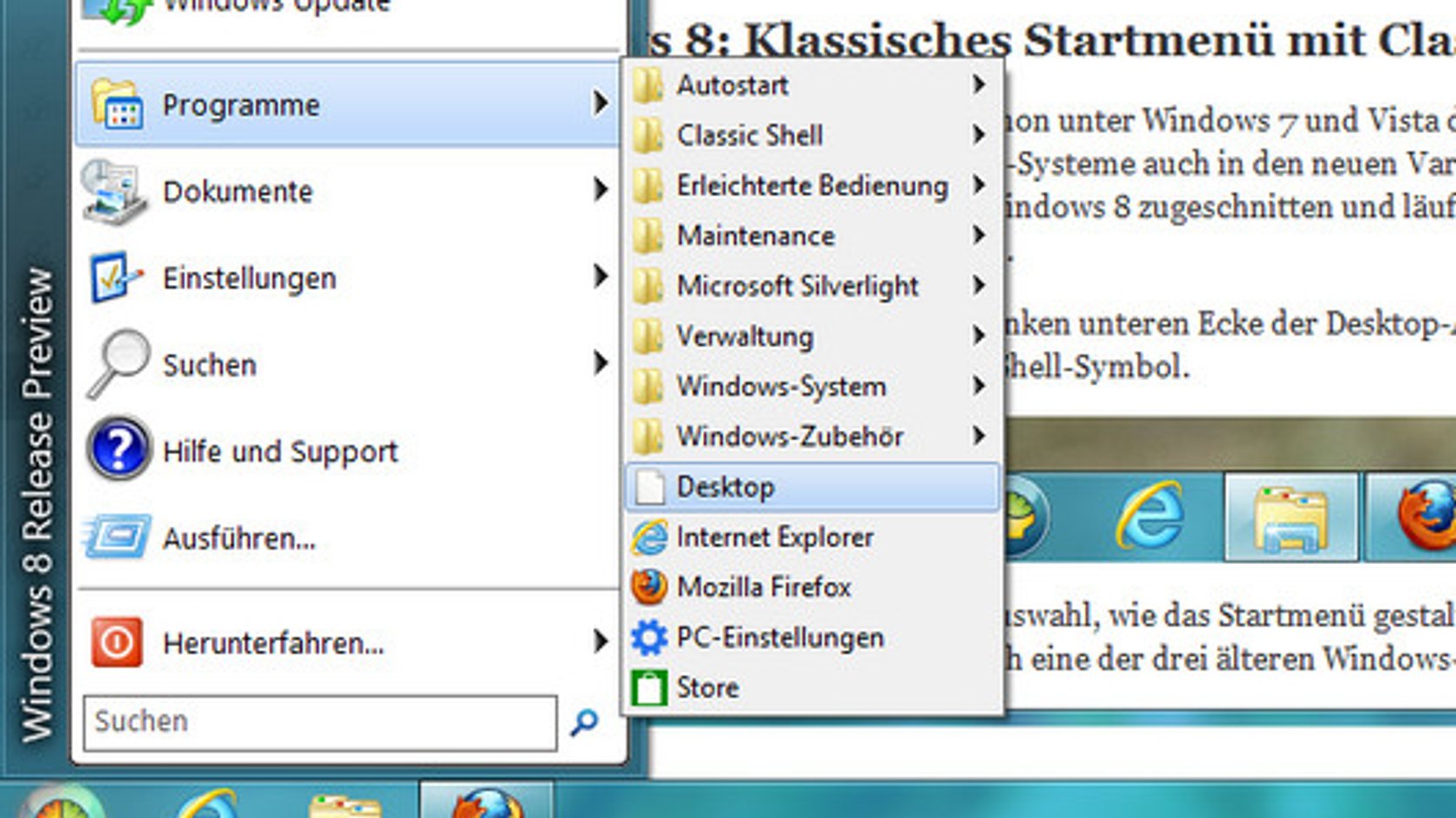Click the Programme folder icon
Screen dimensions: 1456x818
coord(117,104)
